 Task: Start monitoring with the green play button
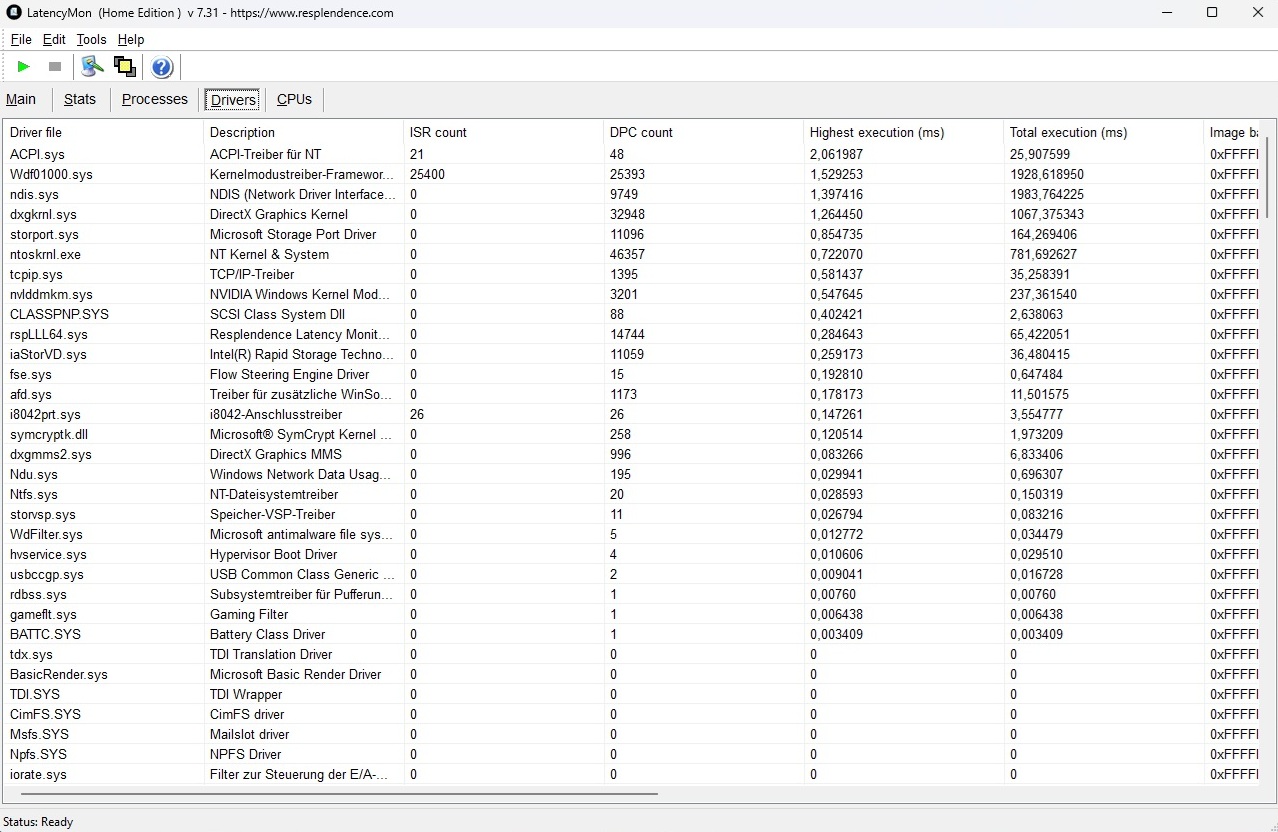pos(24,67)
